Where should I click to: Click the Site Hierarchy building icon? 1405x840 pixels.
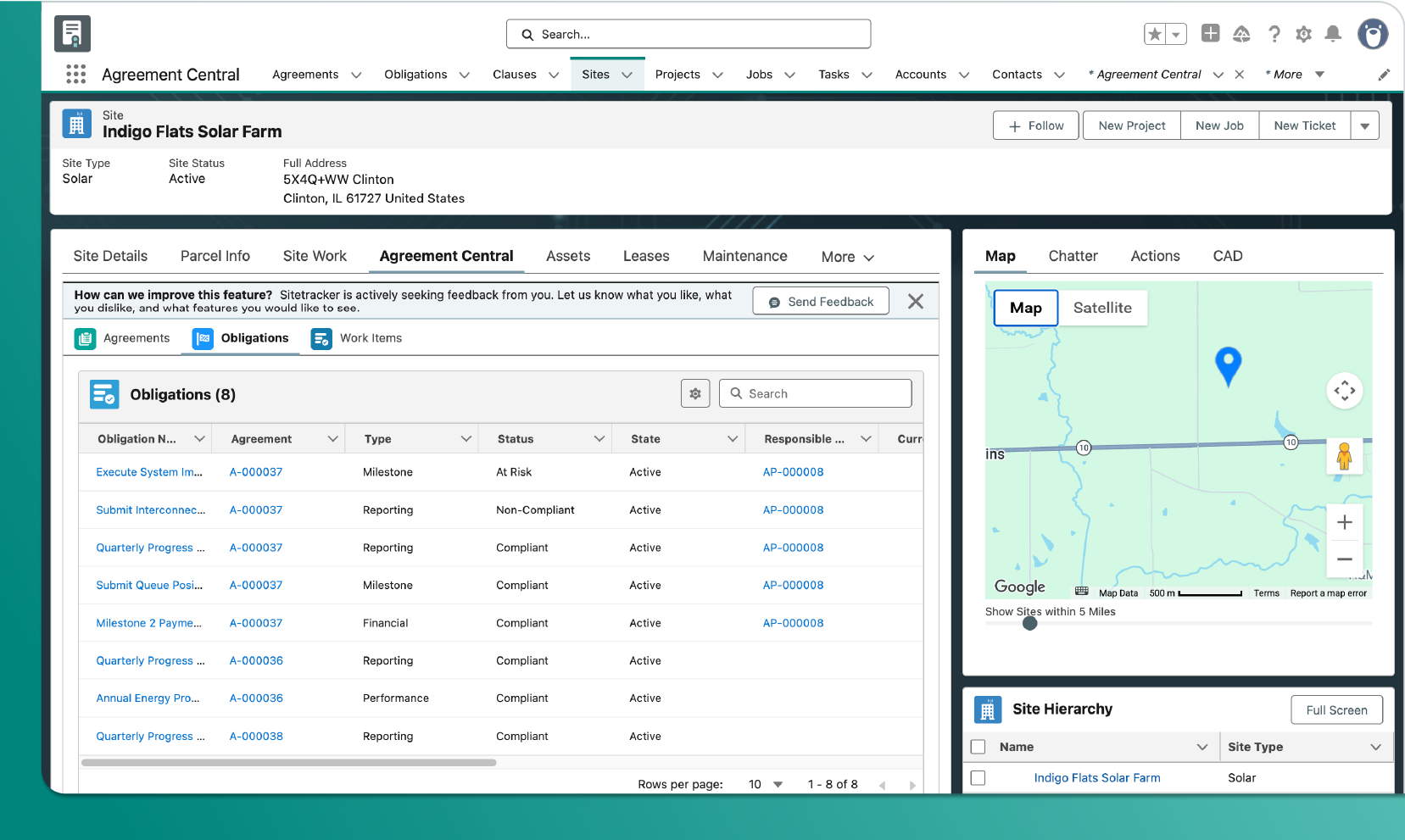[988, 710]
